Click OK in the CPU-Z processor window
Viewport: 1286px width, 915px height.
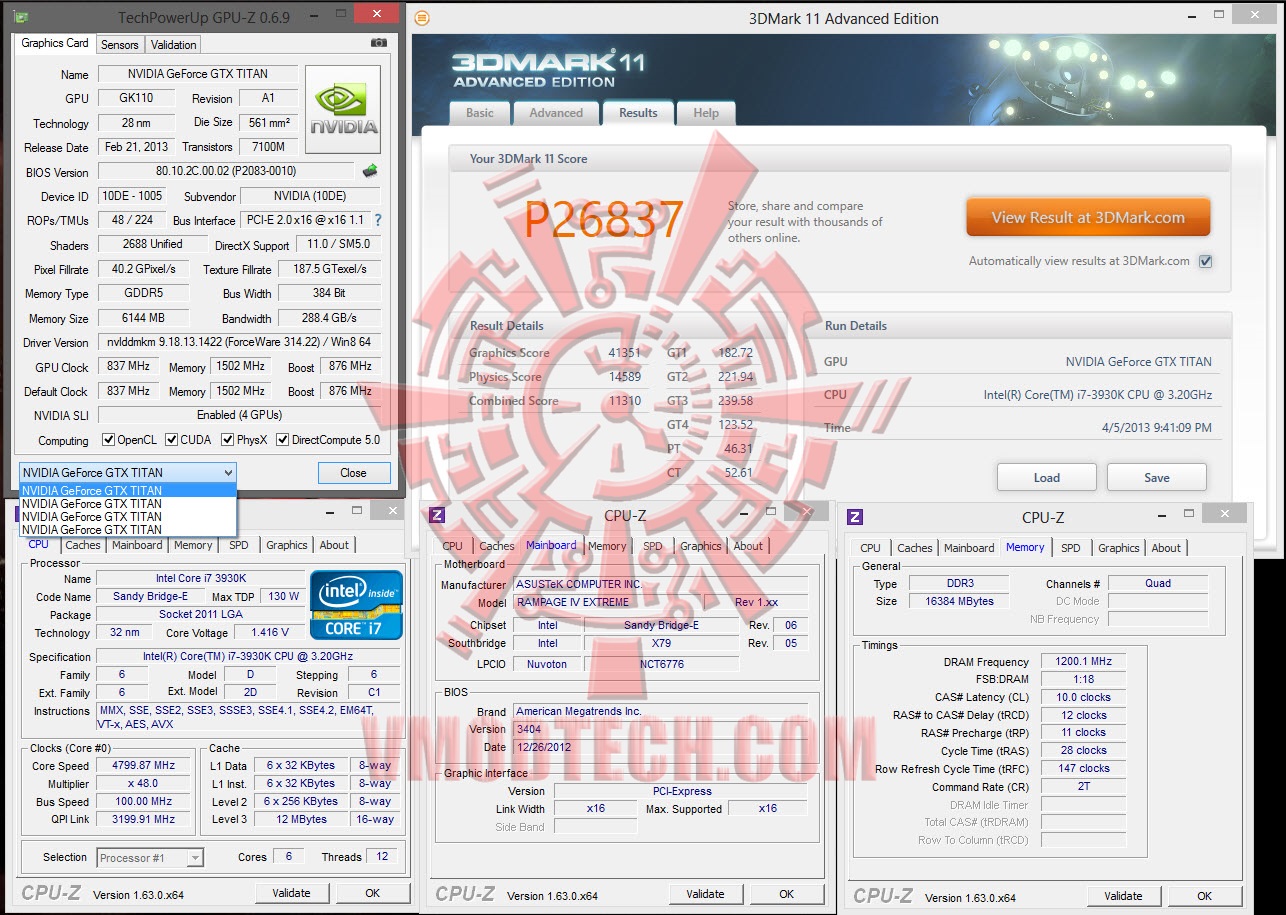(372, 893)
